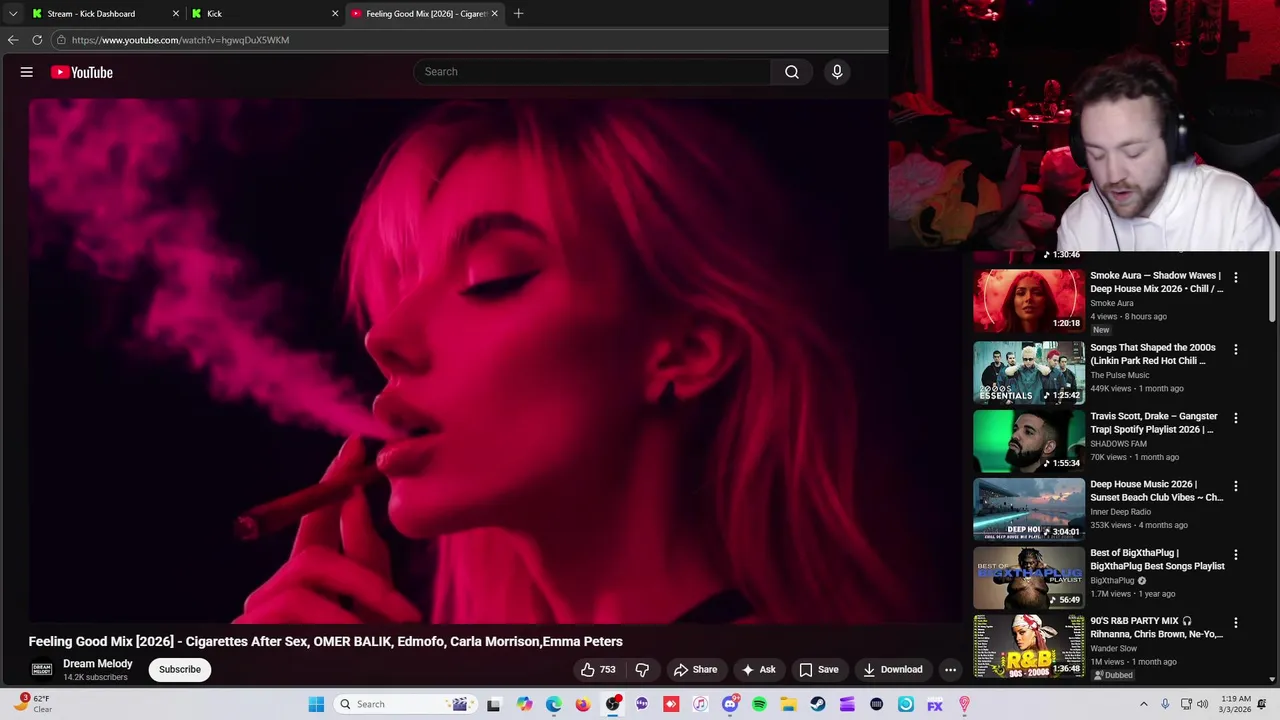Show hidden system tray icons
This screenshot has width=1280, height=720.
click(x=1144, y=704)
